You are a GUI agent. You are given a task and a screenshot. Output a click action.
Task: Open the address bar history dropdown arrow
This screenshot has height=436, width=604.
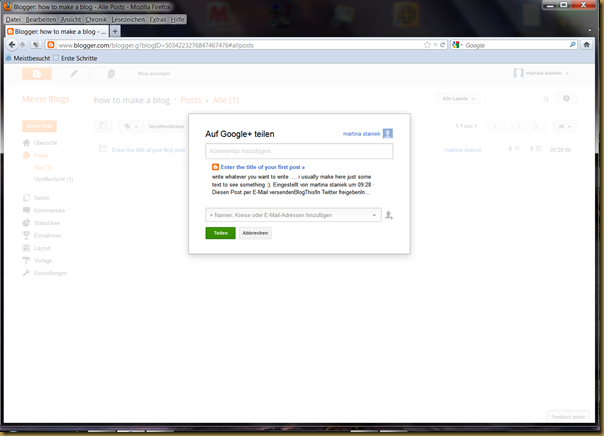435,45
